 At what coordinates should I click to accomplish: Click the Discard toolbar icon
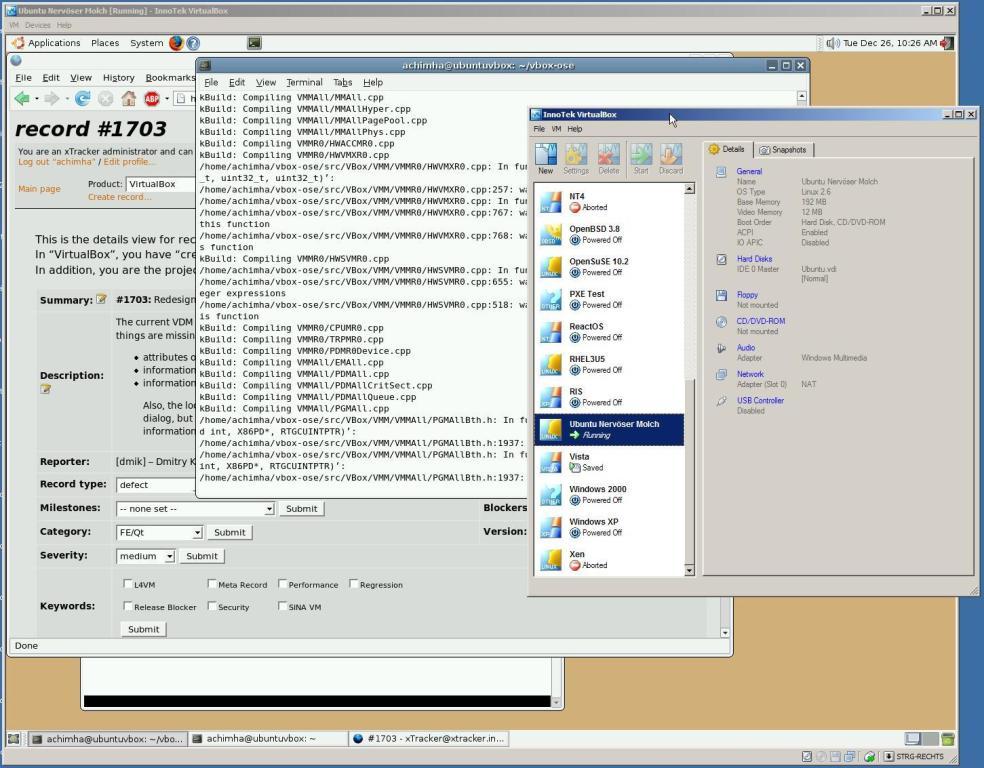pyautogui.click(x=670, y=158)
